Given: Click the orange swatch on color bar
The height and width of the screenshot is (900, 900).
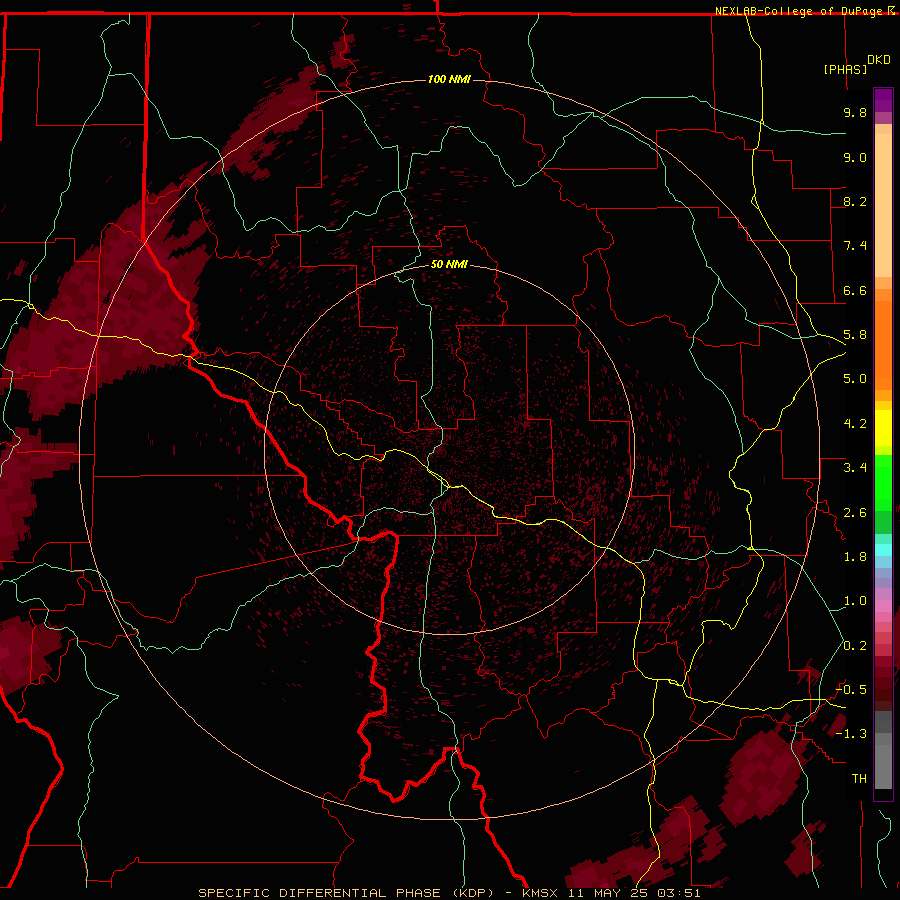Looking at the screenshot, I should point(883,345).
